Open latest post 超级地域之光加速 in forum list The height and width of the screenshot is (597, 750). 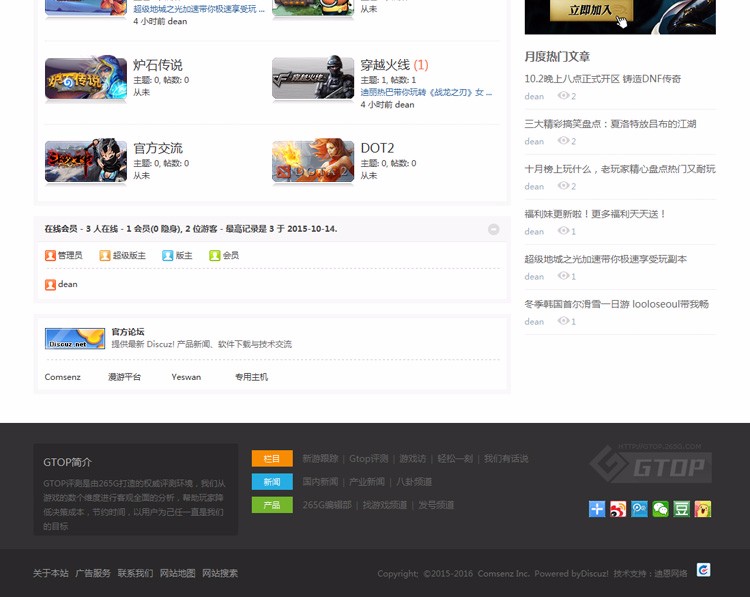pos(199,9)
